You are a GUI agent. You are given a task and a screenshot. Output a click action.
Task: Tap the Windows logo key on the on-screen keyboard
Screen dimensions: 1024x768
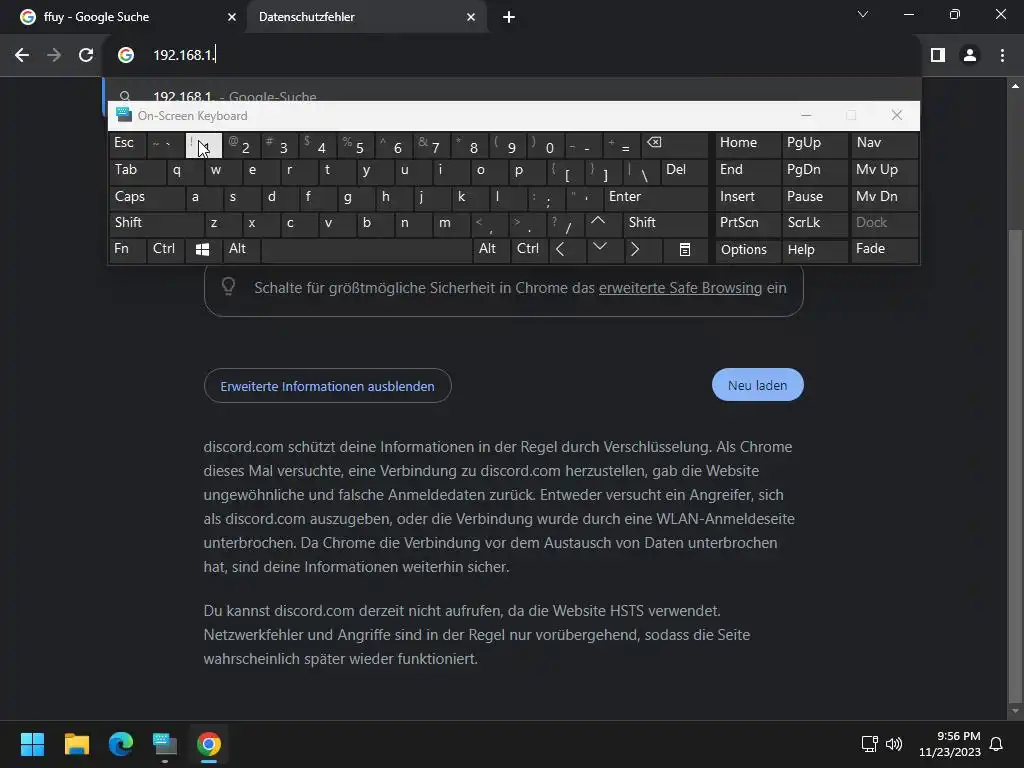202,250
